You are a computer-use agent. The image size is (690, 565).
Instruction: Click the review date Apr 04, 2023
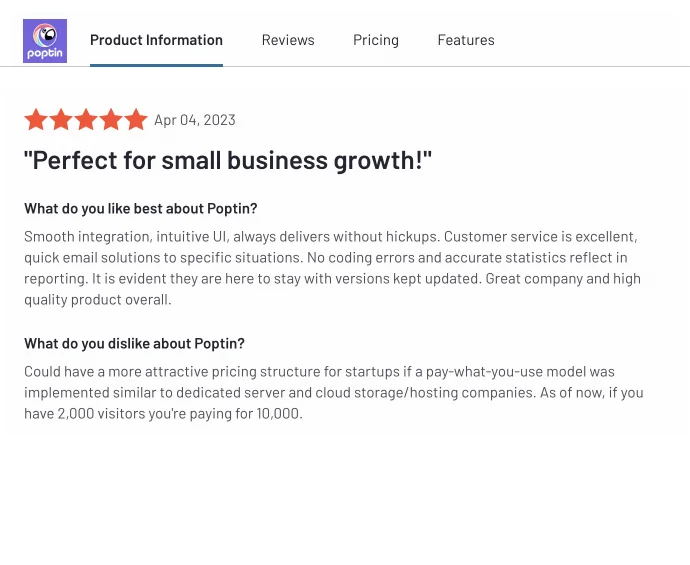195,120
